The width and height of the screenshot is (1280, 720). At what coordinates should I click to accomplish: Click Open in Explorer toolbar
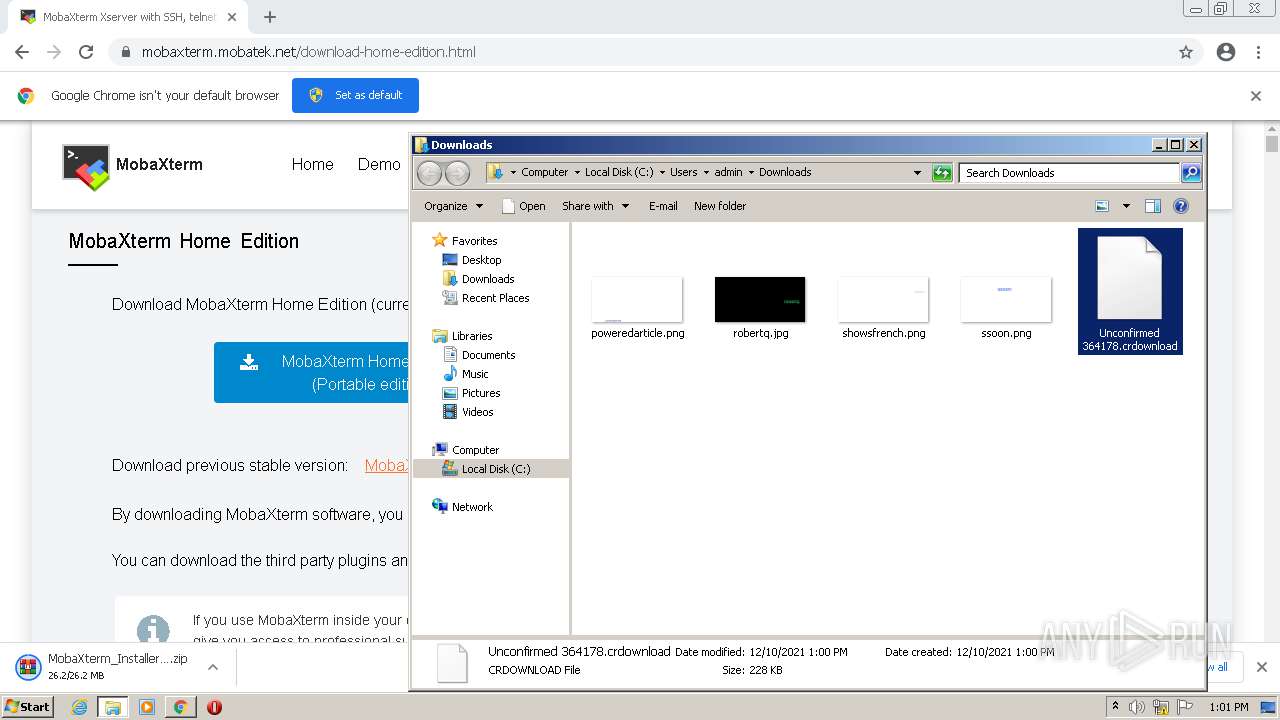(523, 206)
